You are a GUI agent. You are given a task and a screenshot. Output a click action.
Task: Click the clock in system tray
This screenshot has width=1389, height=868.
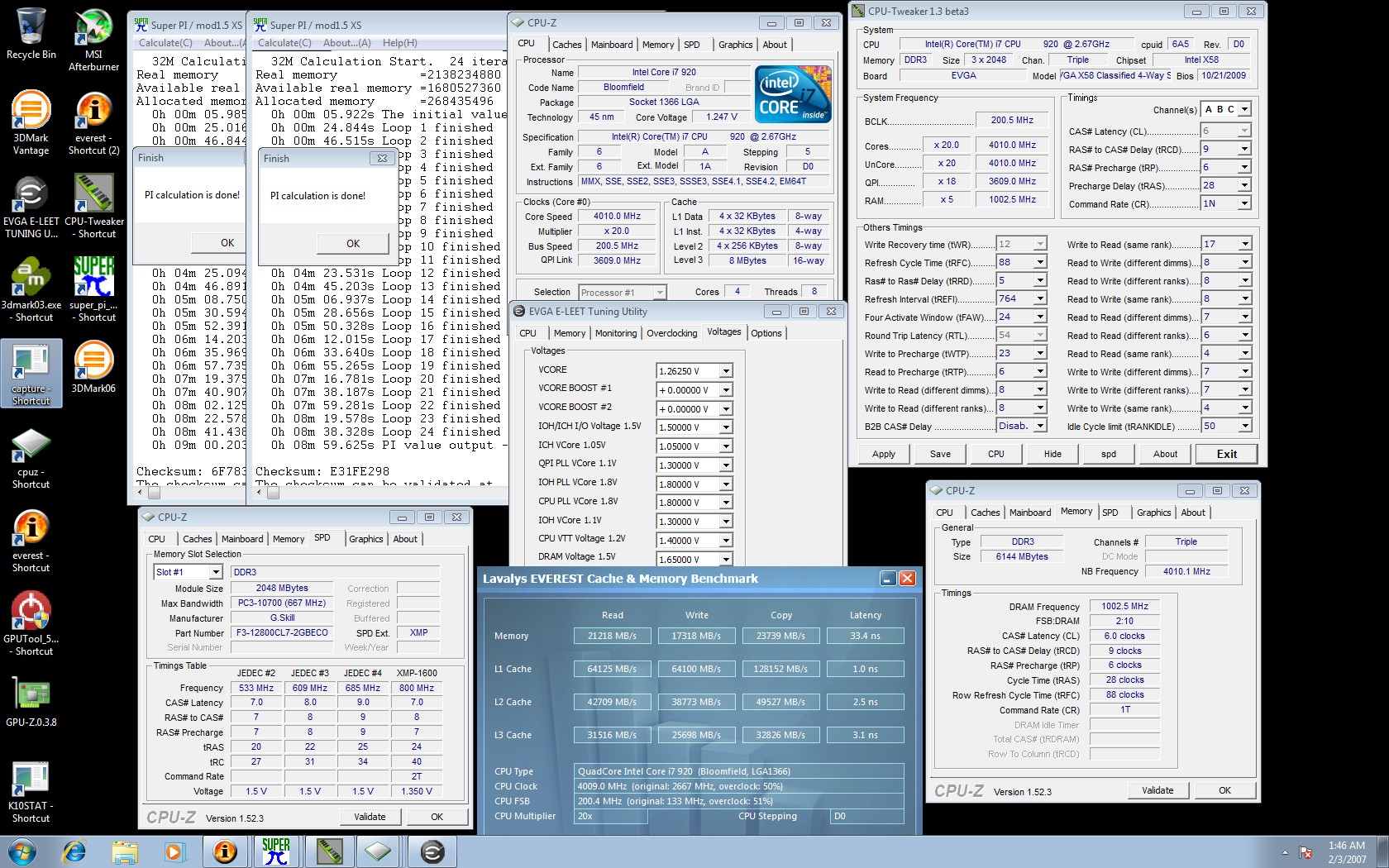click(x=1347, y=852)
